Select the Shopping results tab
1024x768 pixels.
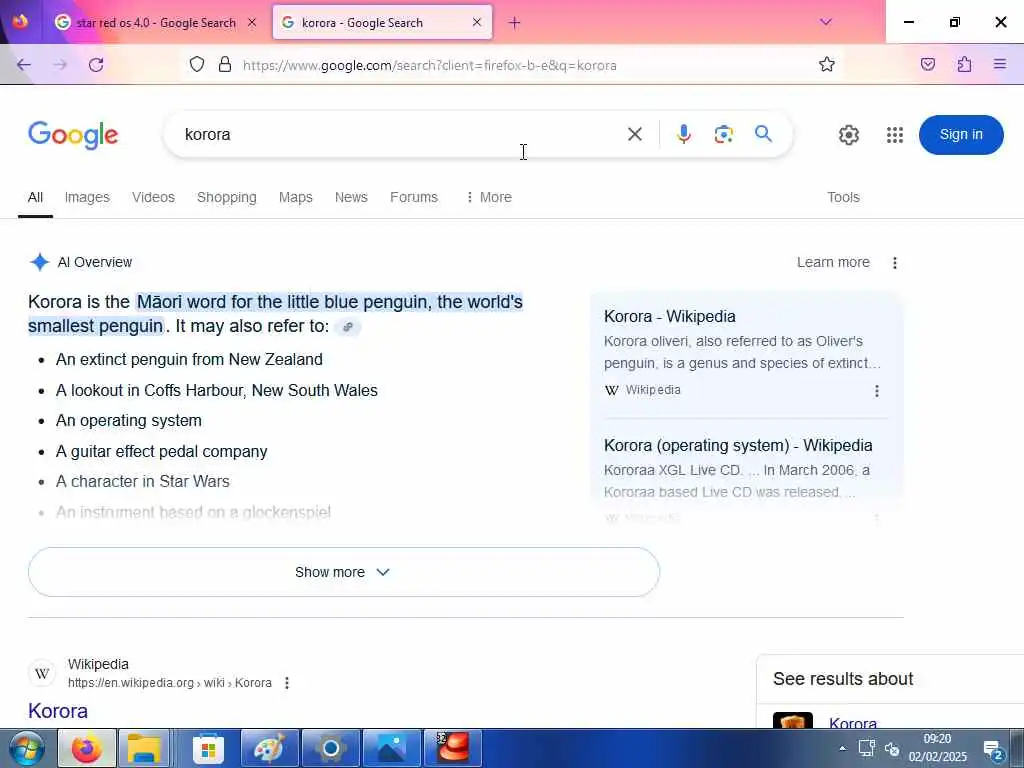(x=227, y=197)
